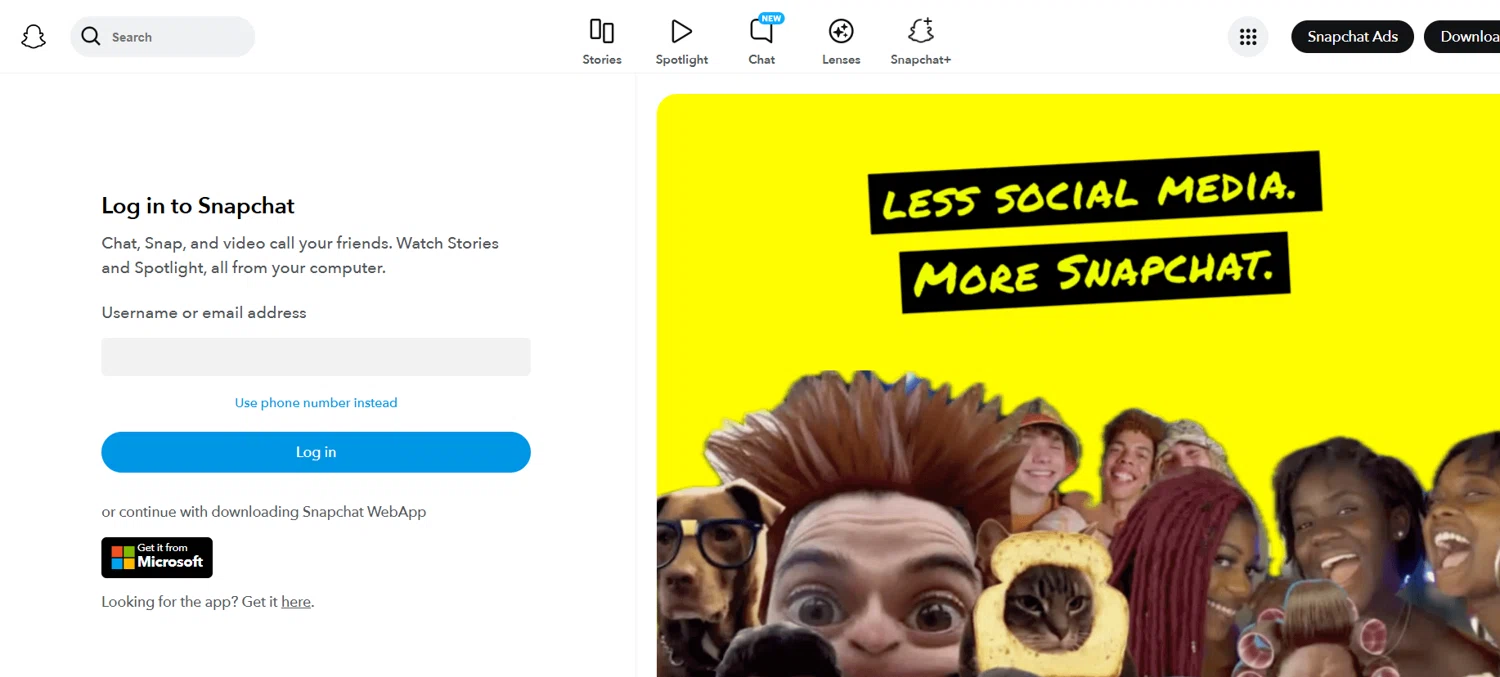Viewport: 1500px width, 677px height.
Task: Click the Snapchat Ads button
Action: pos(1353,37)
